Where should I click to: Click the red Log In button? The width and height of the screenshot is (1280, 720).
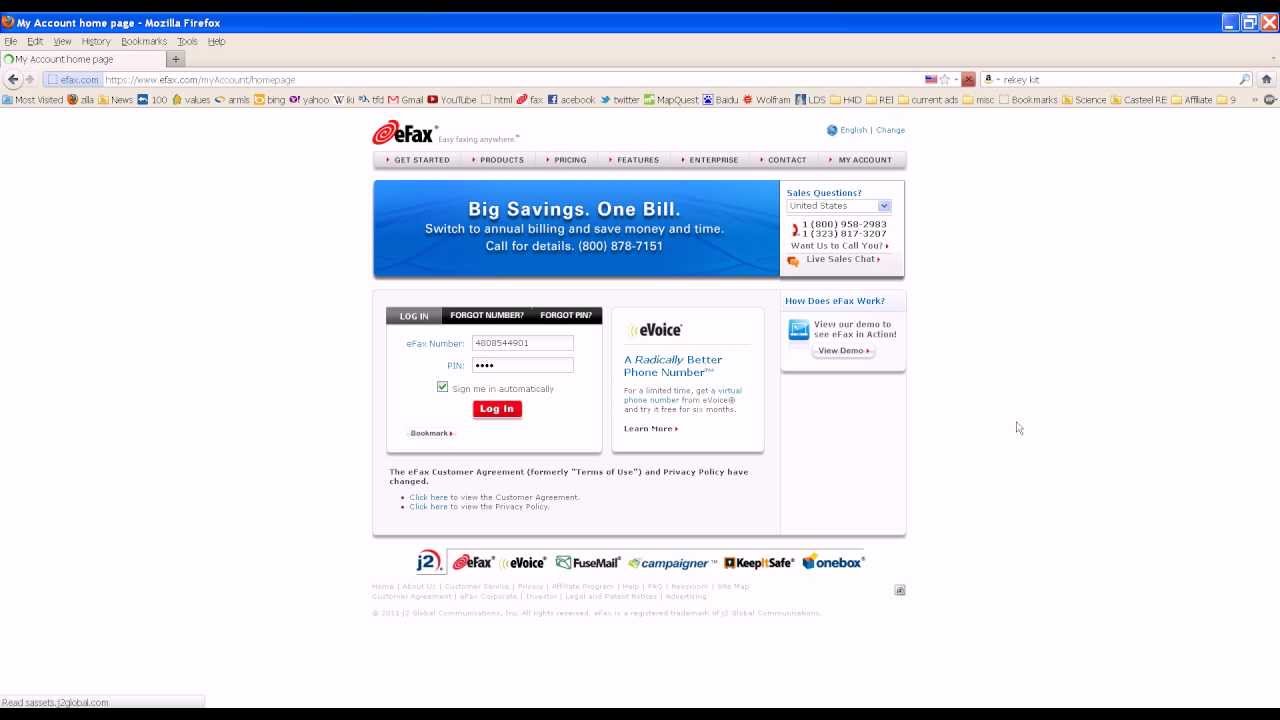point(497,408)
